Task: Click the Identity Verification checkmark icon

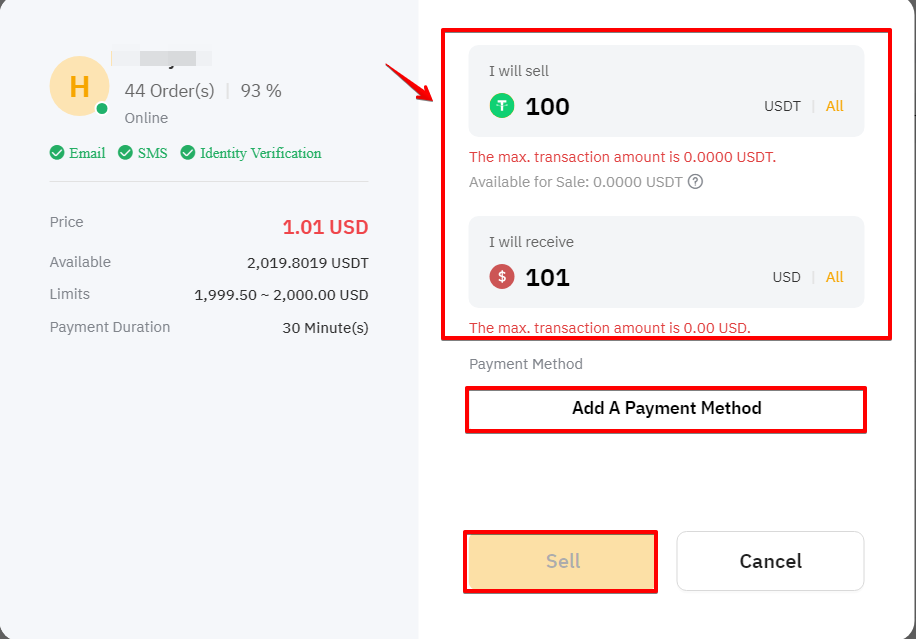Action: point(188,153)
